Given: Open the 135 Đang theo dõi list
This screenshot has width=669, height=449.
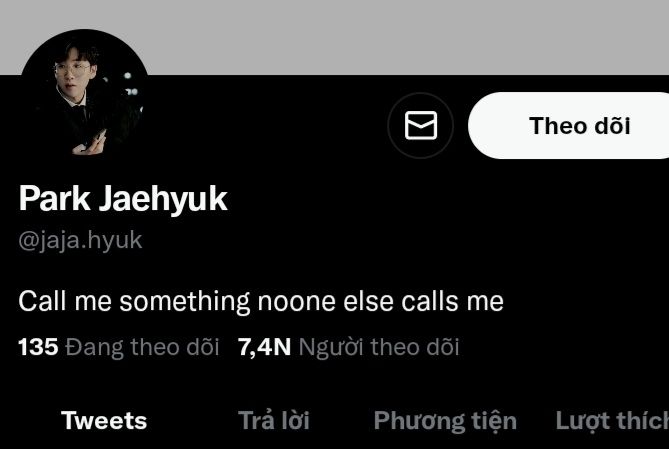Looking at the screenshot, I should pyautogui.click(x=119, y=347).
